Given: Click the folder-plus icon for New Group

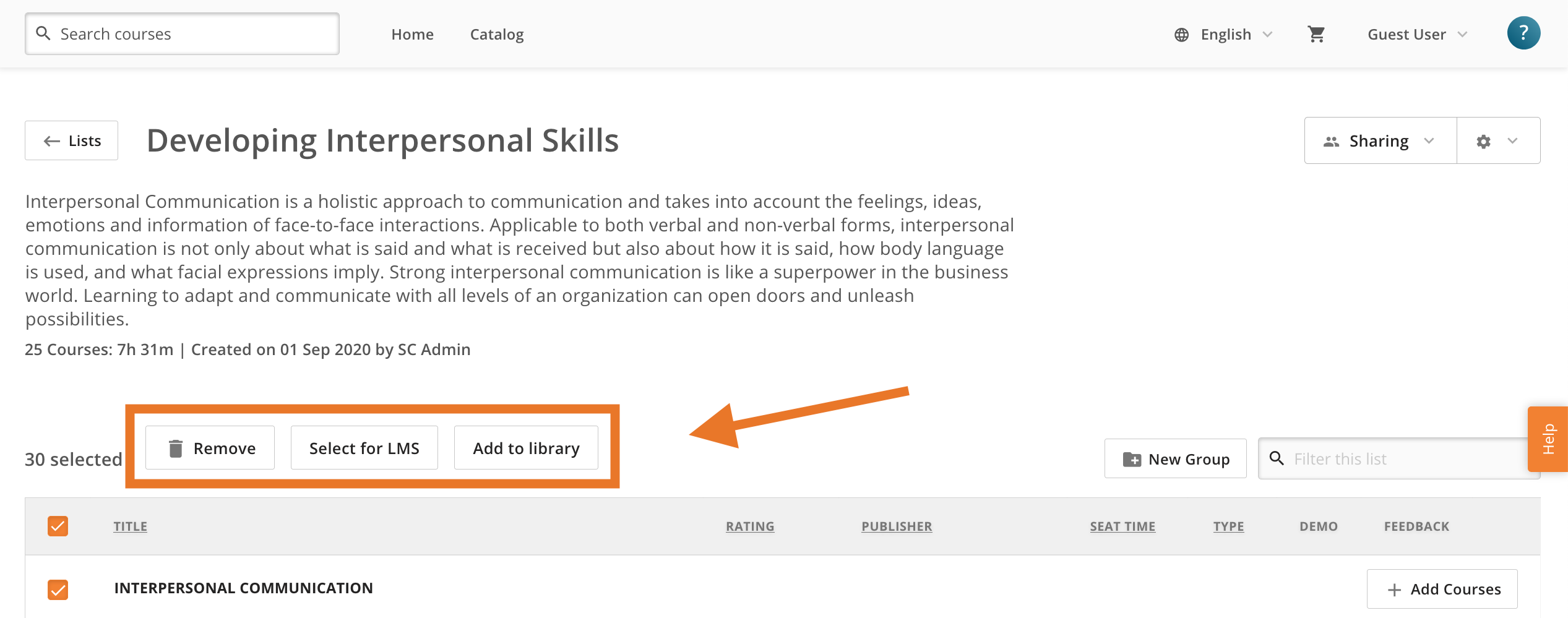Looking at the screenshot, I should coord(1132,459).
